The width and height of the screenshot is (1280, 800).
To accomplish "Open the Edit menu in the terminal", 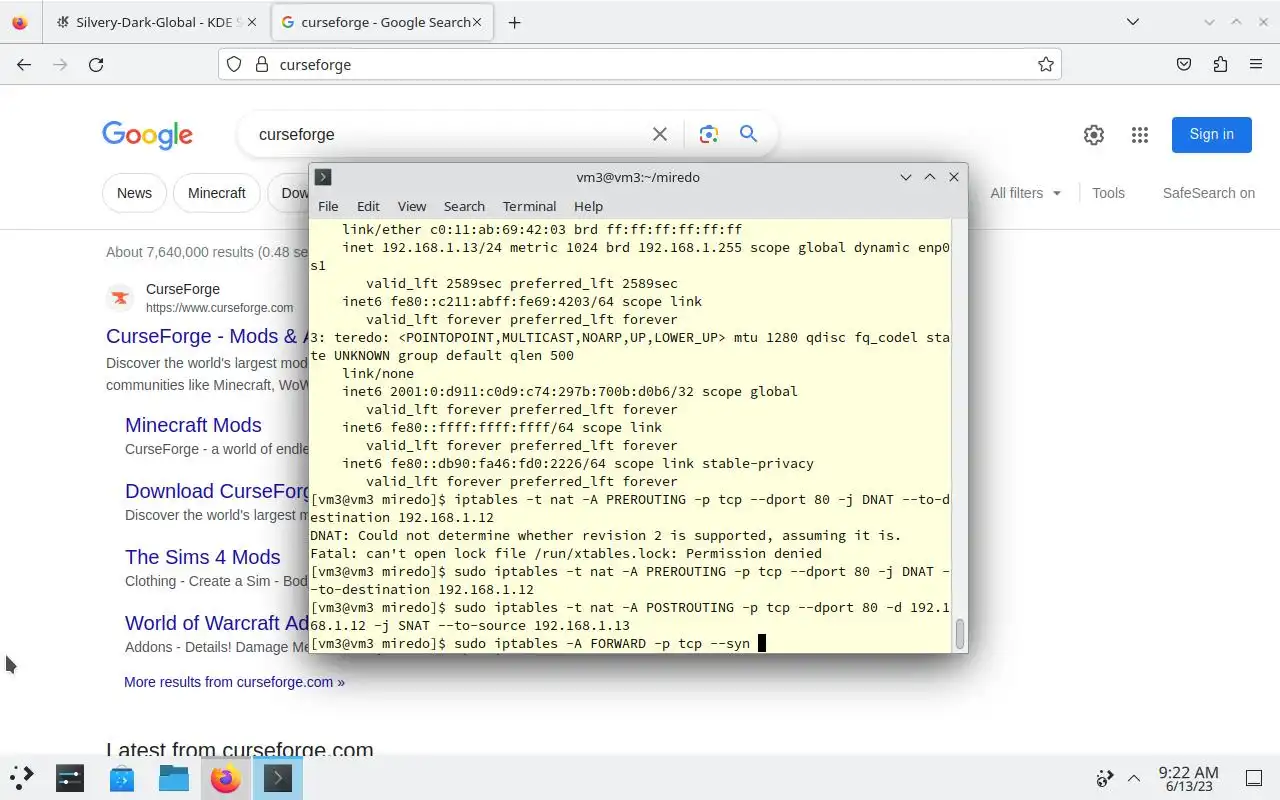I will (x=368, y=206).
